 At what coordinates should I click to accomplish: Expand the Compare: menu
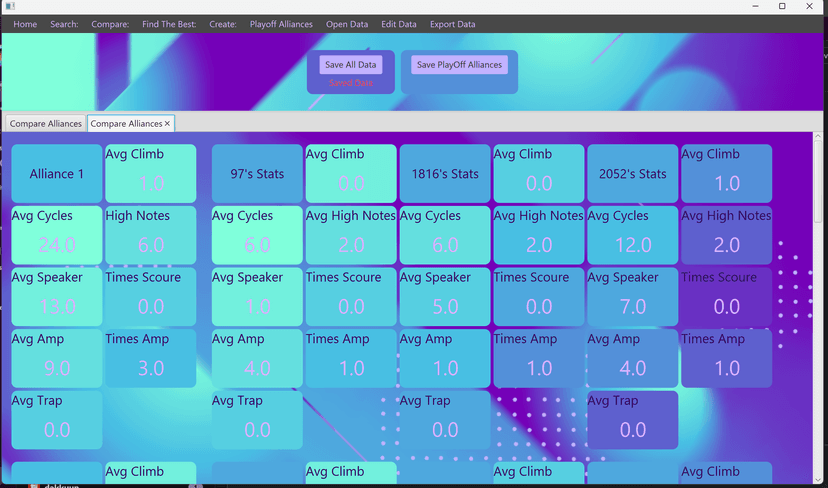110,24
